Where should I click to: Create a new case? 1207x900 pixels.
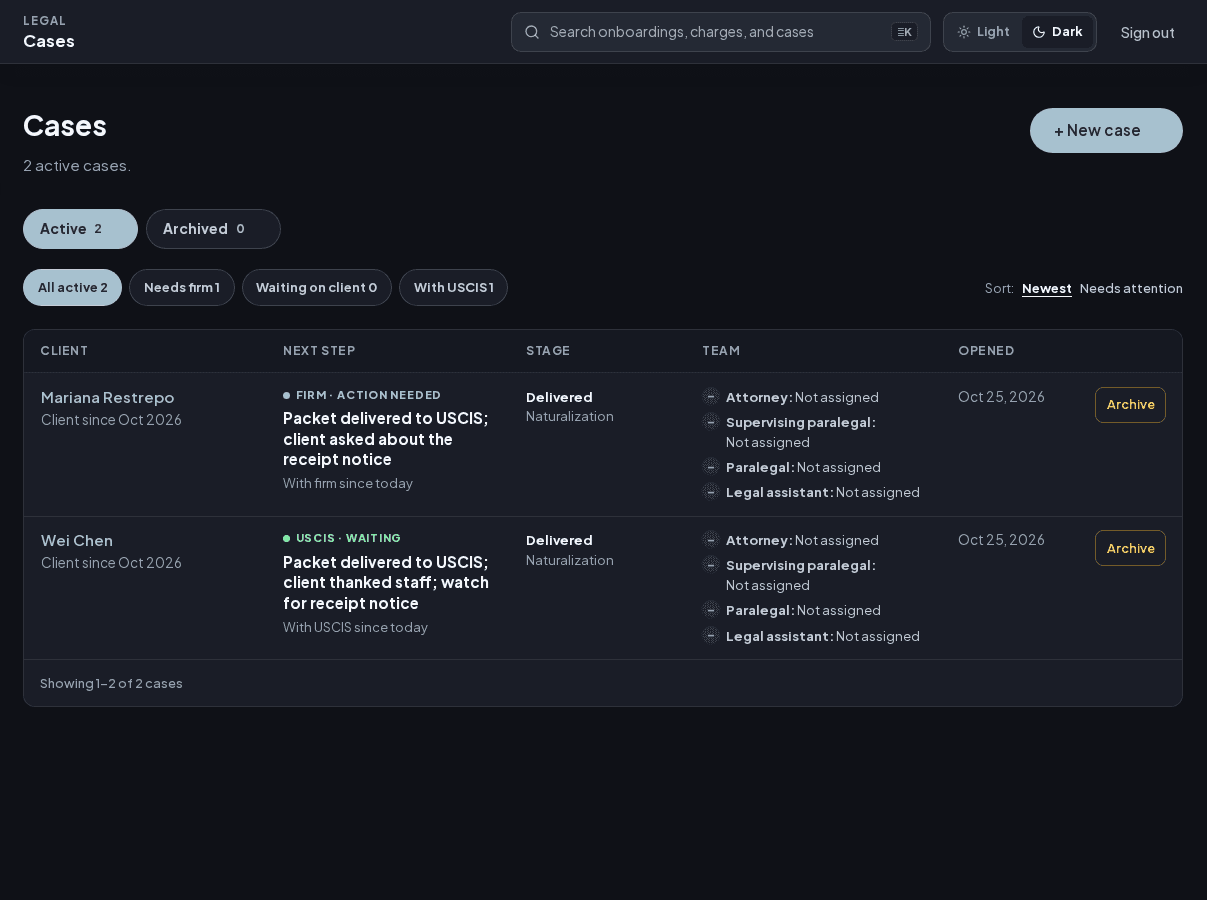click(1106, 130)
